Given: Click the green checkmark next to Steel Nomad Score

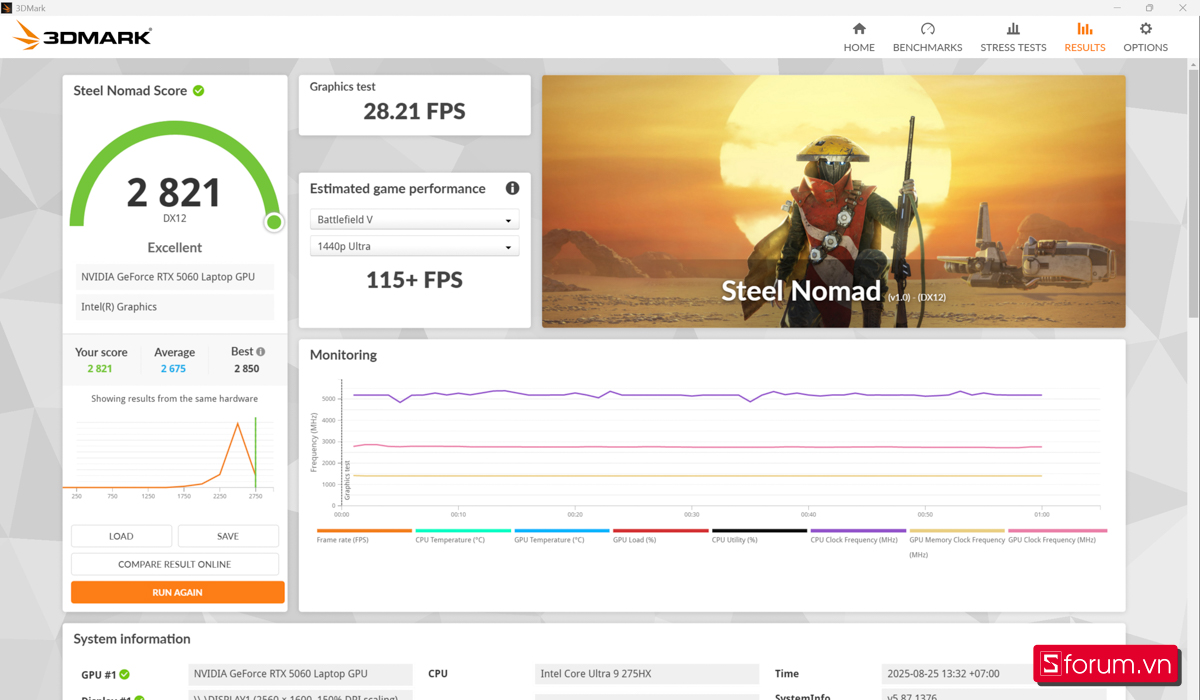Looking at the screenshot, I should (x=197, y=90).
